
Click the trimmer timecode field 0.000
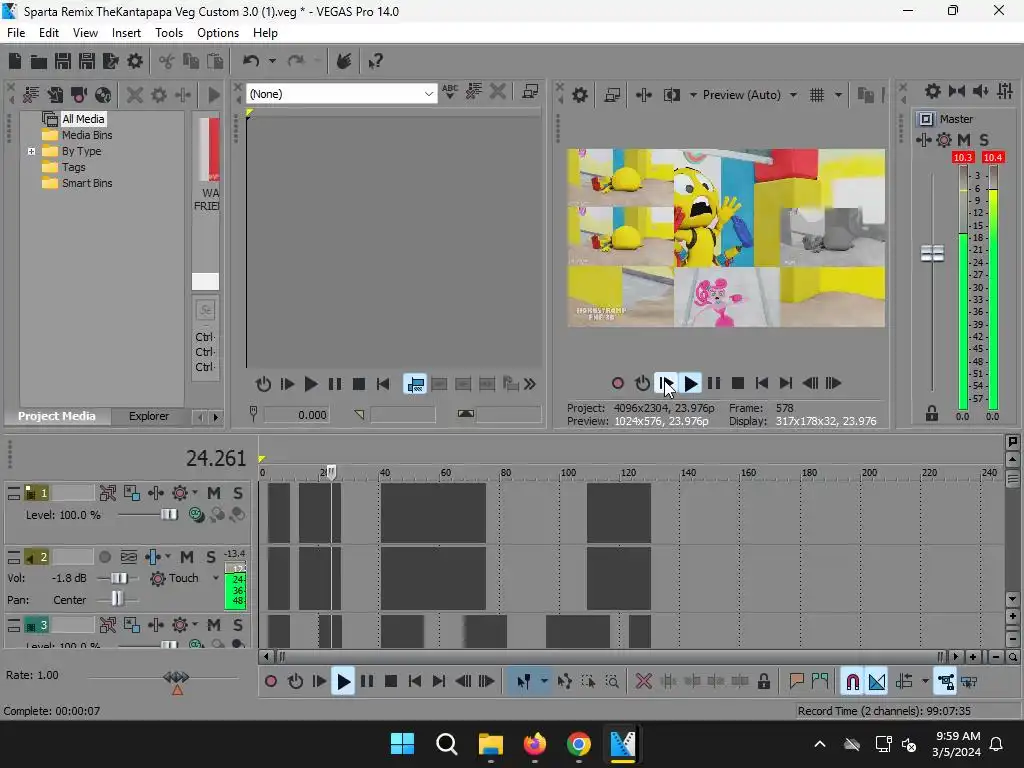point(296,415)
